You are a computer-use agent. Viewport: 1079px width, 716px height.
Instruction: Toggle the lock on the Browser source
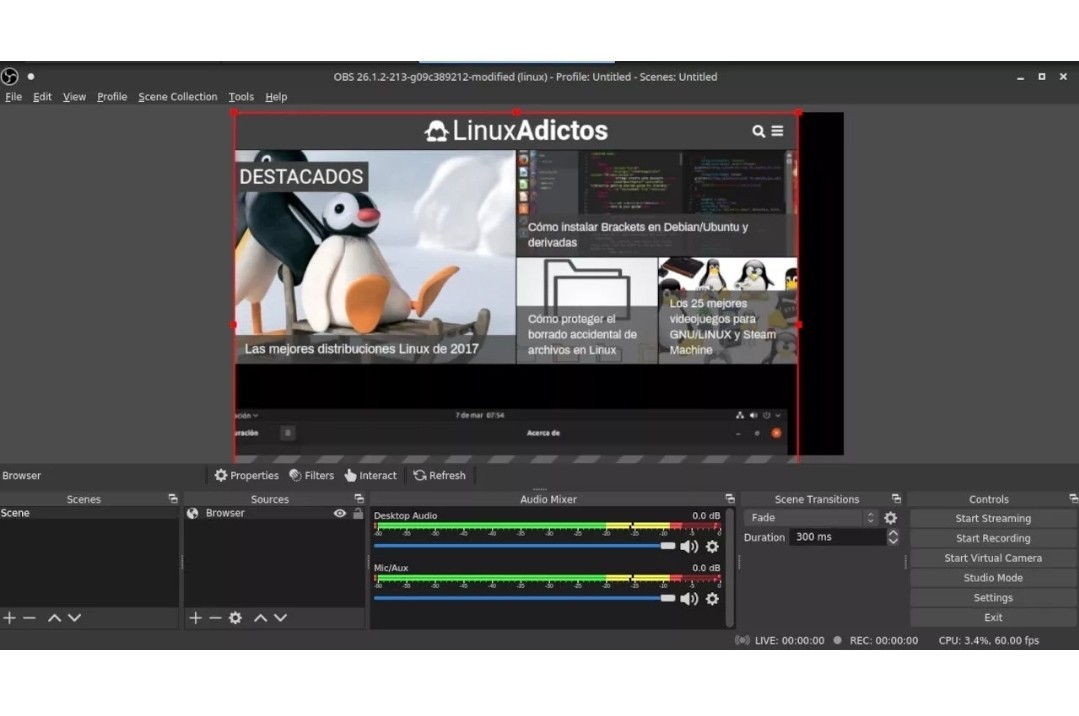pyautogui.click(x=358, y=513)
